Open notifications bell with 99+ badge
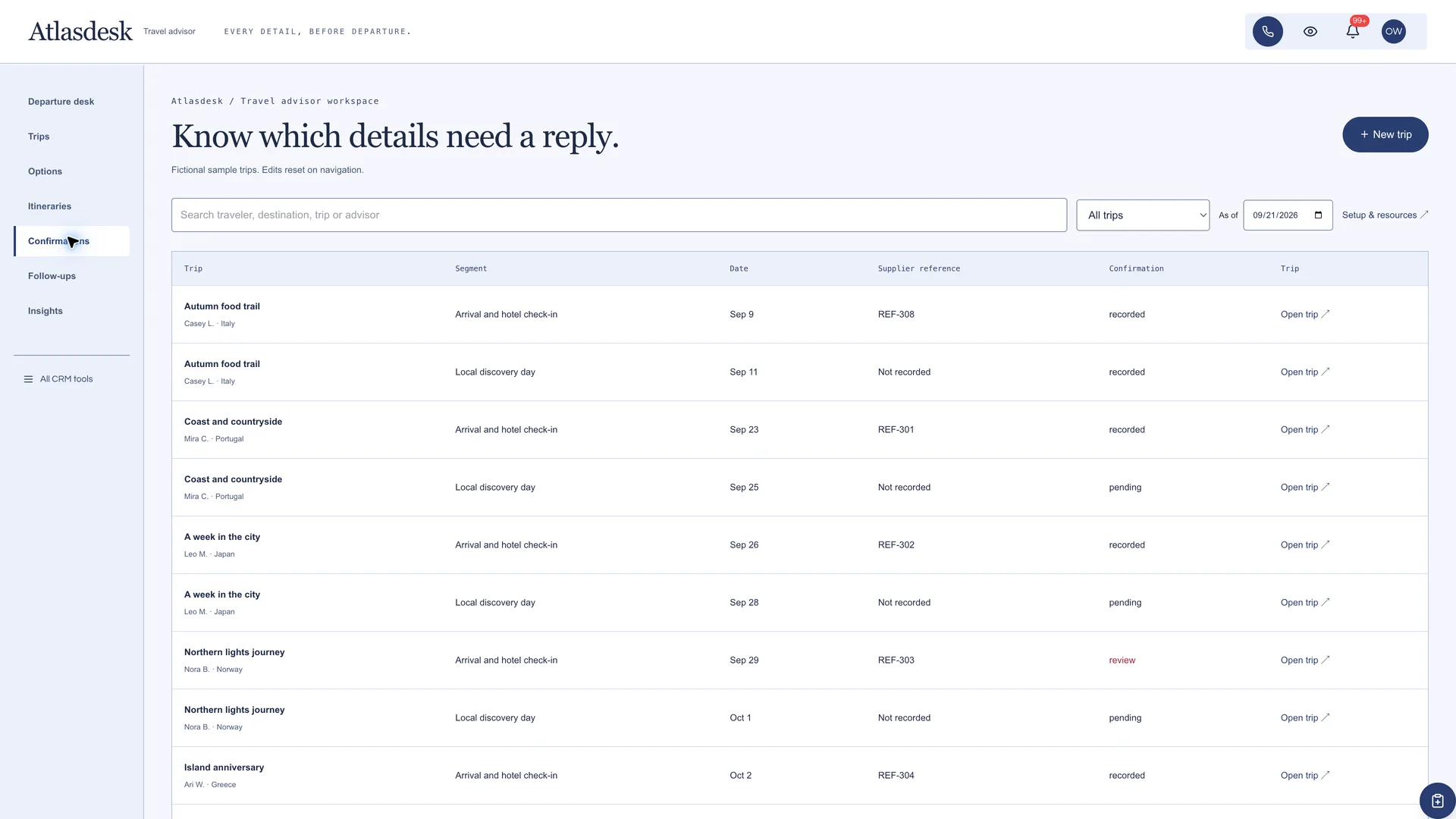This screenshot has height=819, width=1456. 1352,31
